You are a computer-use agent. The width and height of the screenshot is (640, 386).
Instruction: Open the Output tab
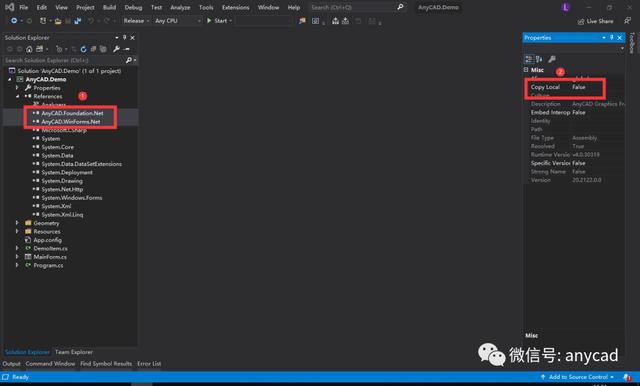pyautogui.click(x=11, y=364)
